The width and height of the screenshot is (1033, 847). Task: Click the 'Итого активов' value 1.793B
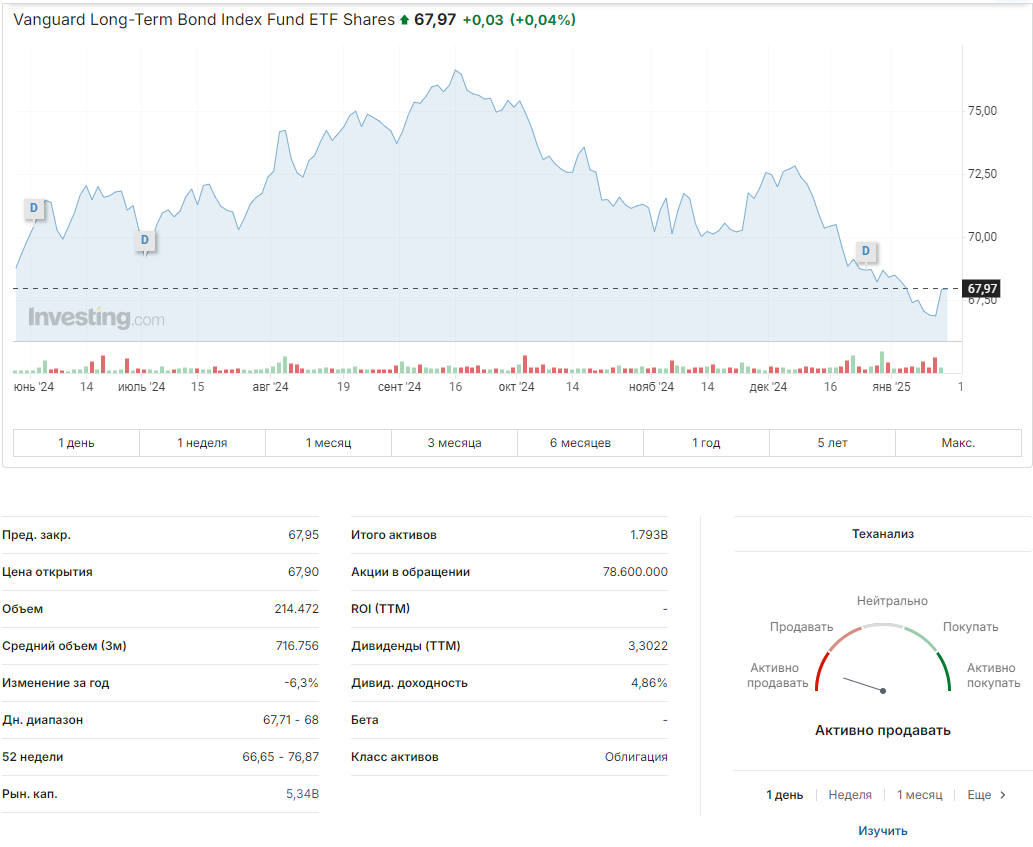(649, 535)
